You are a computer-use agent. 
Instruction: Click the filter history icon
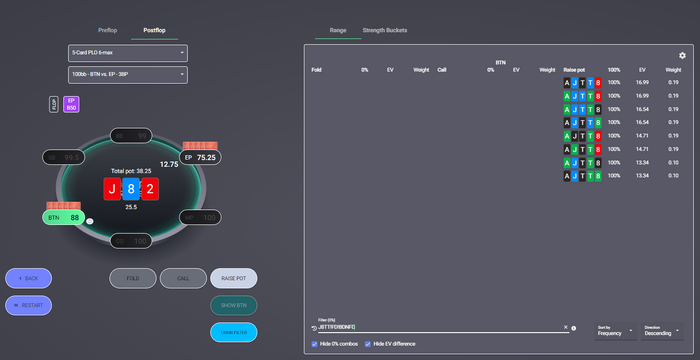tap(314, 328)
